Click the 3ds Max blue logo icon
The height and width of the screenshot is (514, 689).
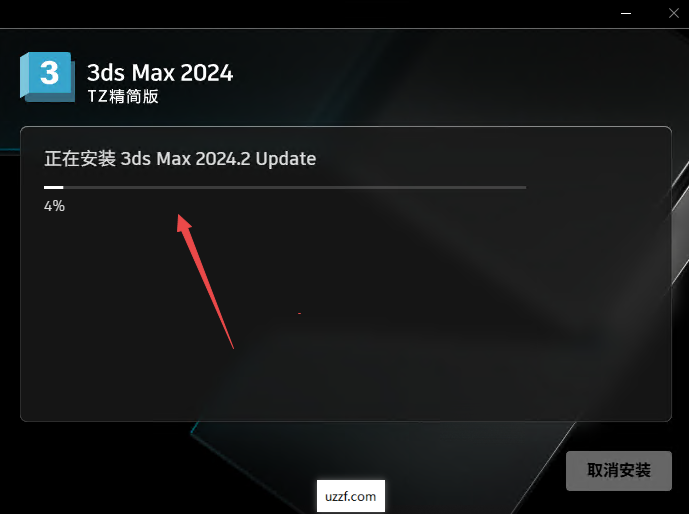point(47,77)
